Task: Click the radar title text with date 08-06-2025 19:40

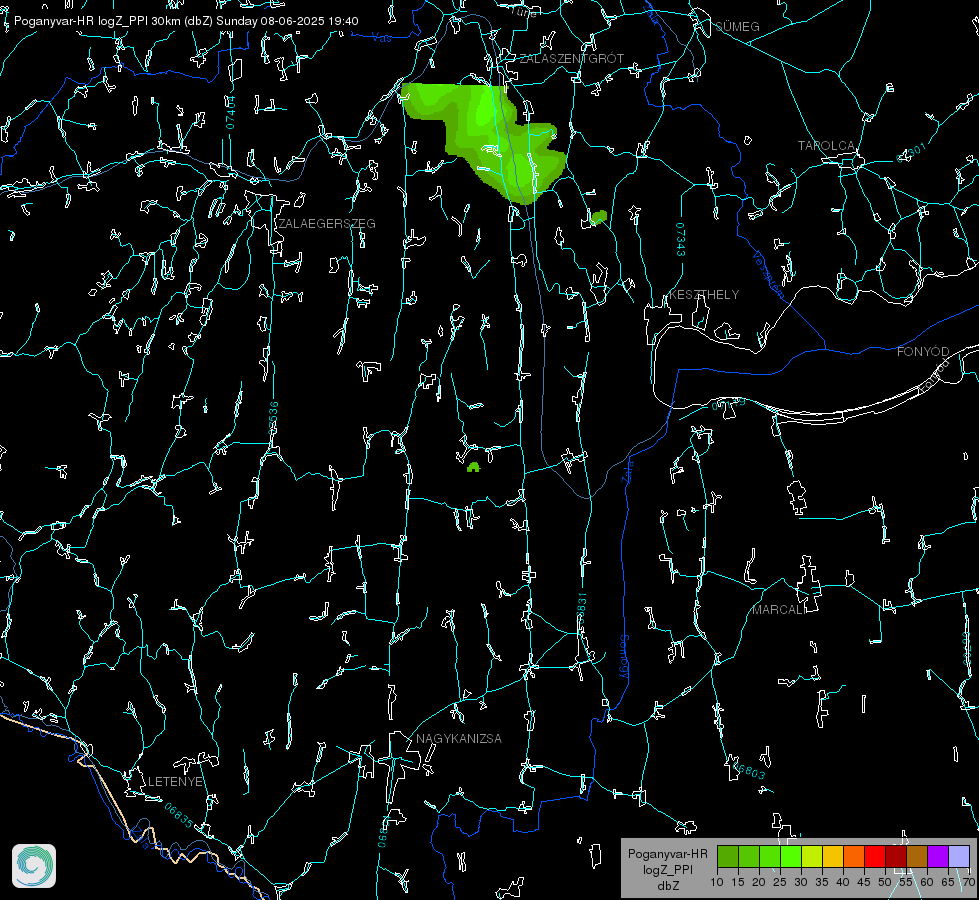Action: click(x=186, y=21)
